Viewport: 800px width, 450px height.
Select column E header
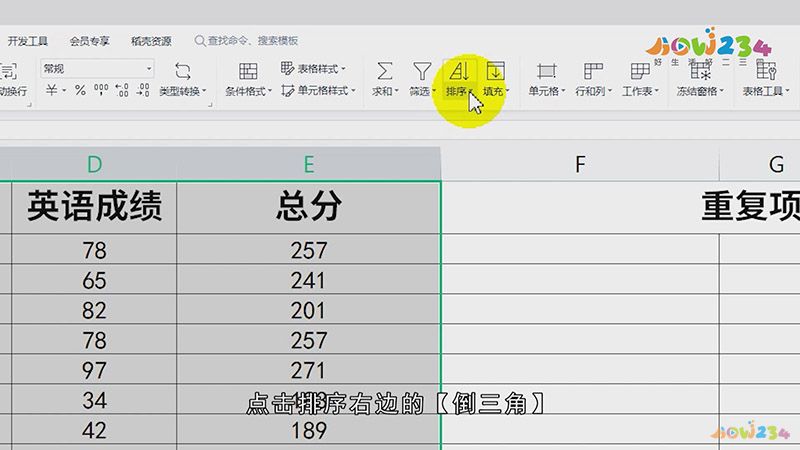(x=309, y=164)
